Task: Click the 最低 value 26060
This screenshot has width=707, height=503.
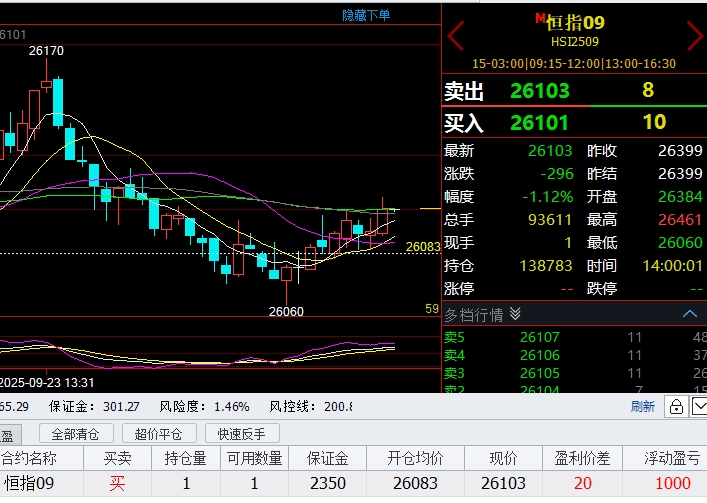Action: pos(680,242)
